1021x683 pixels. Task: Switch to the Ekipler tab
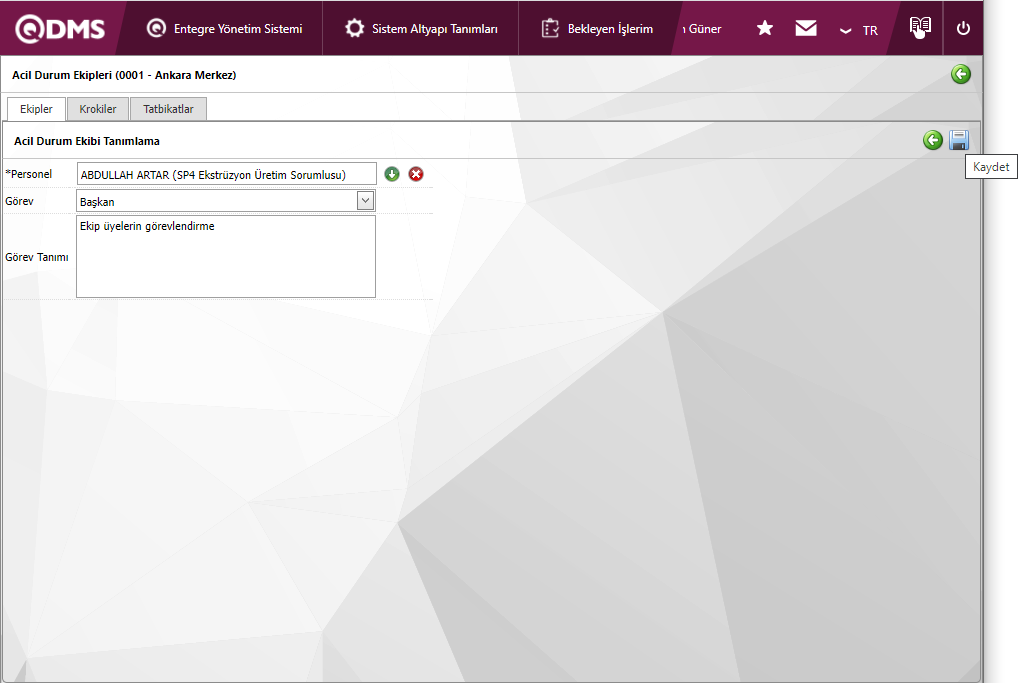36,109
